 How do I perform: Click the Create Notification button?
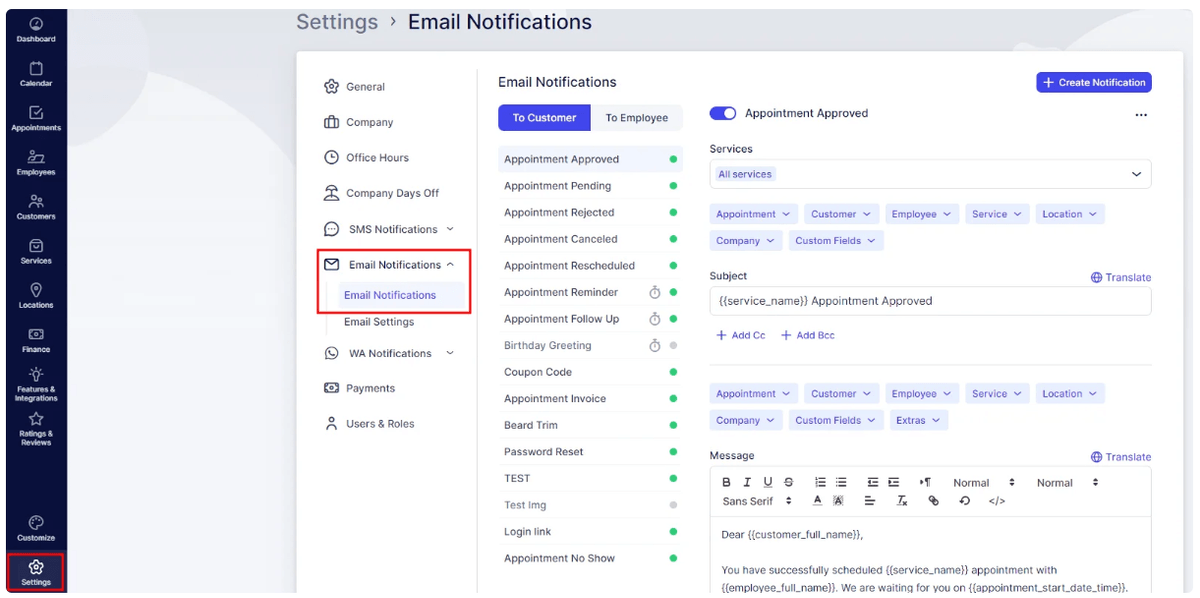pos(1094,83)
